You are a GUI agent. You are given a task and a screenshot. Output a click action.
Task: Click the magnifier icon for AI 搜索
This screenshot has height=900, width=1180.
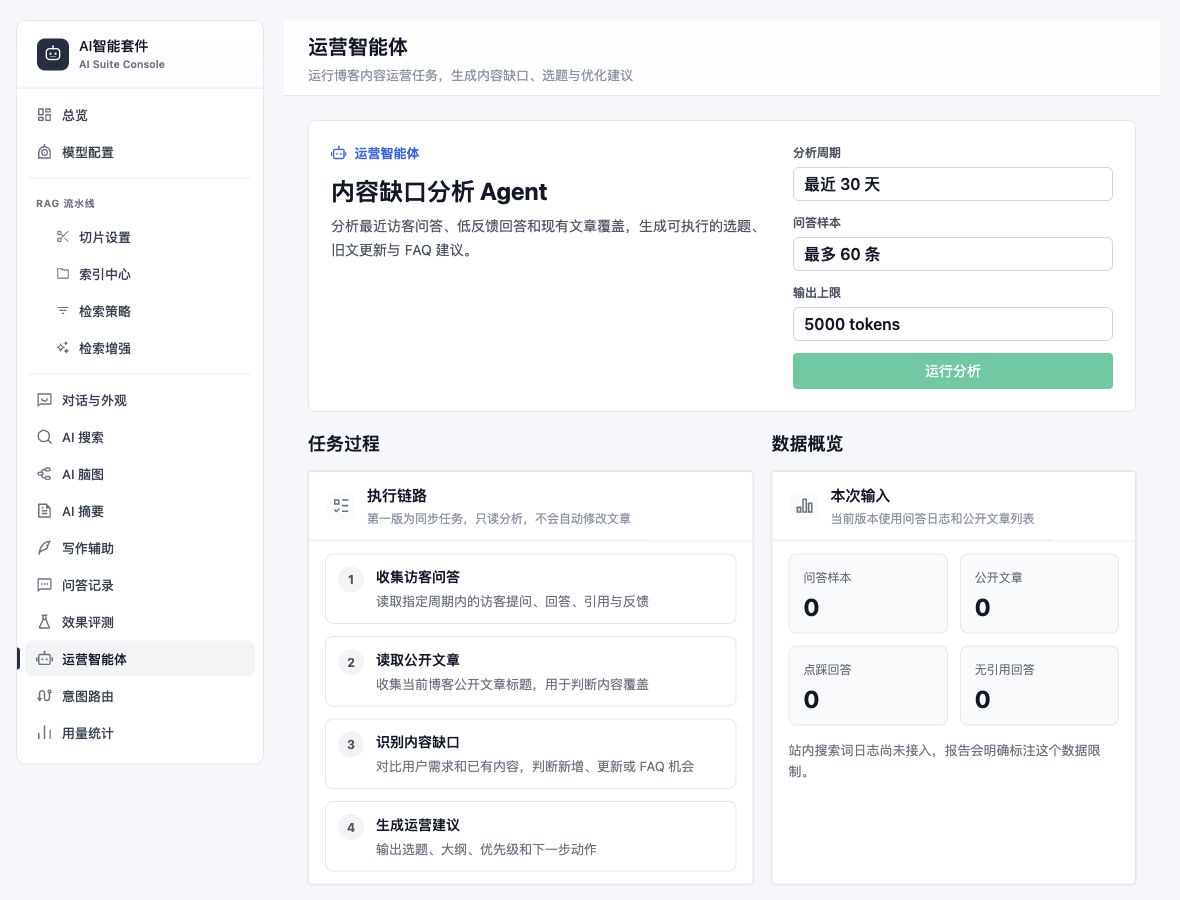[x=44, y=436]
